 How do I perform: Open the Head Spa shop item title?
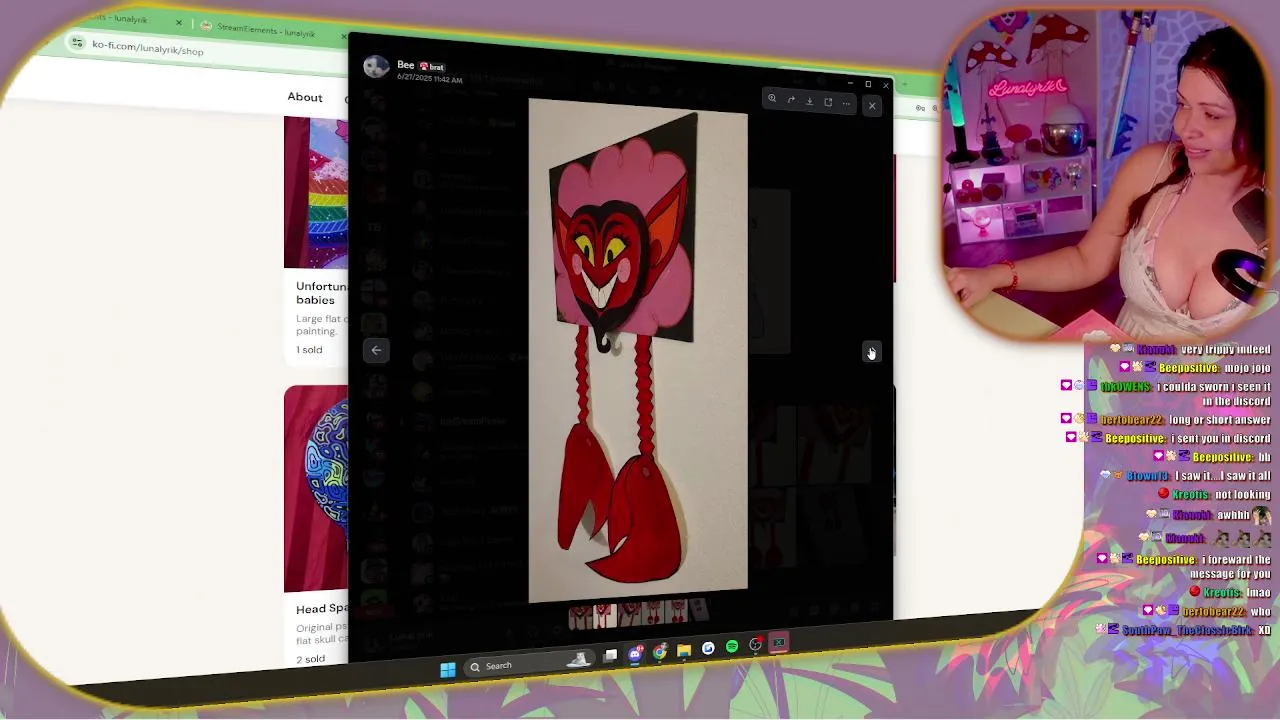click(322, 608)
